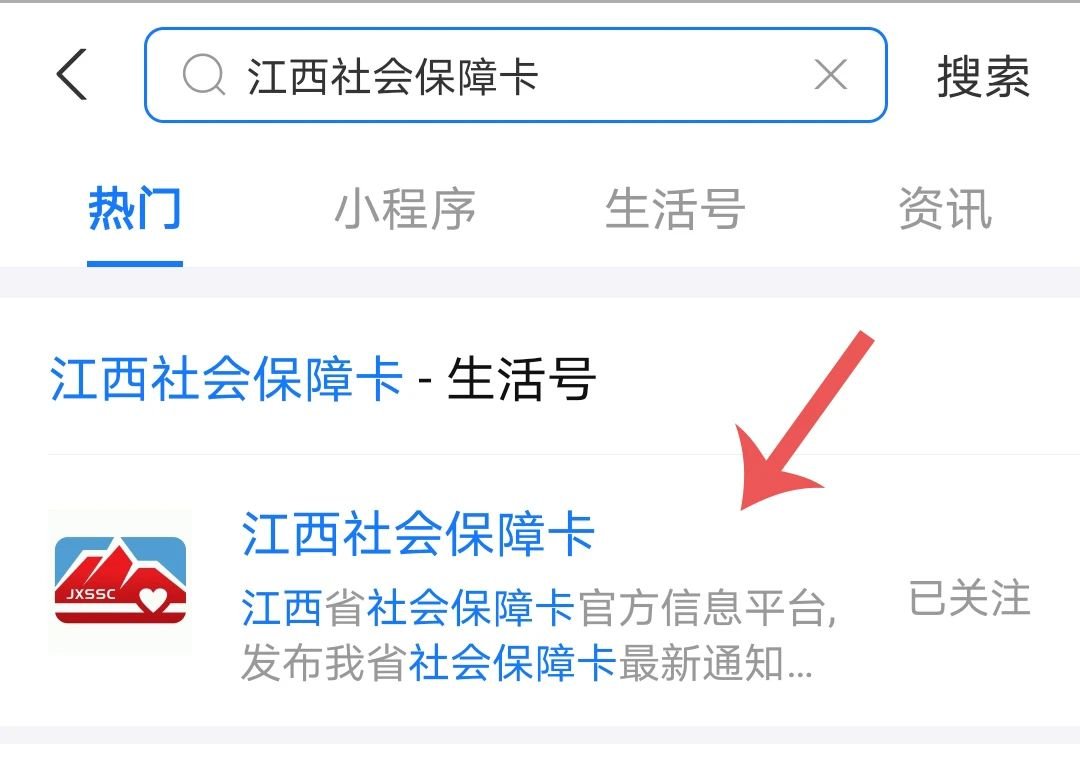Click the 江西社会保障卡 - 生活号 section header
1080x773 pixels.
pyautogui.click(x=322, y=378)
